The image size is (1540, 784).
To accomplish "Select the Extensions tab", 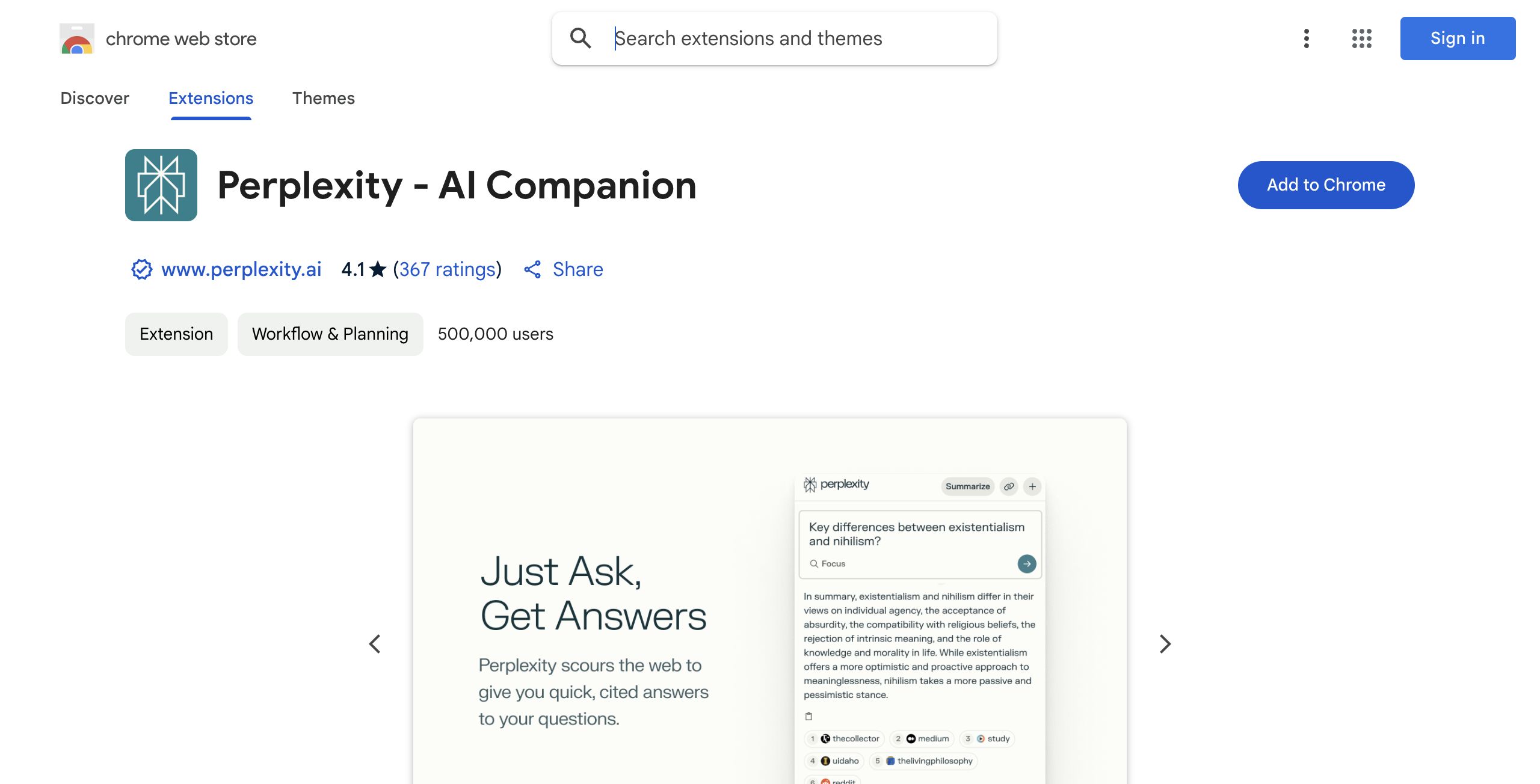I will pyautogui.click(x=211, y=98).
